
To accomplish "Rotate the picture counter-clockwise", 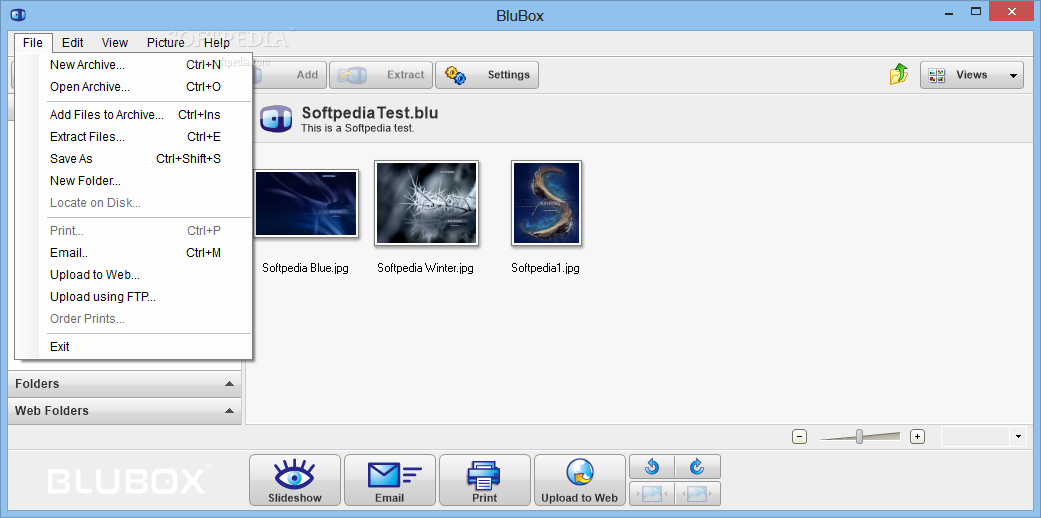I will (652, 467).
